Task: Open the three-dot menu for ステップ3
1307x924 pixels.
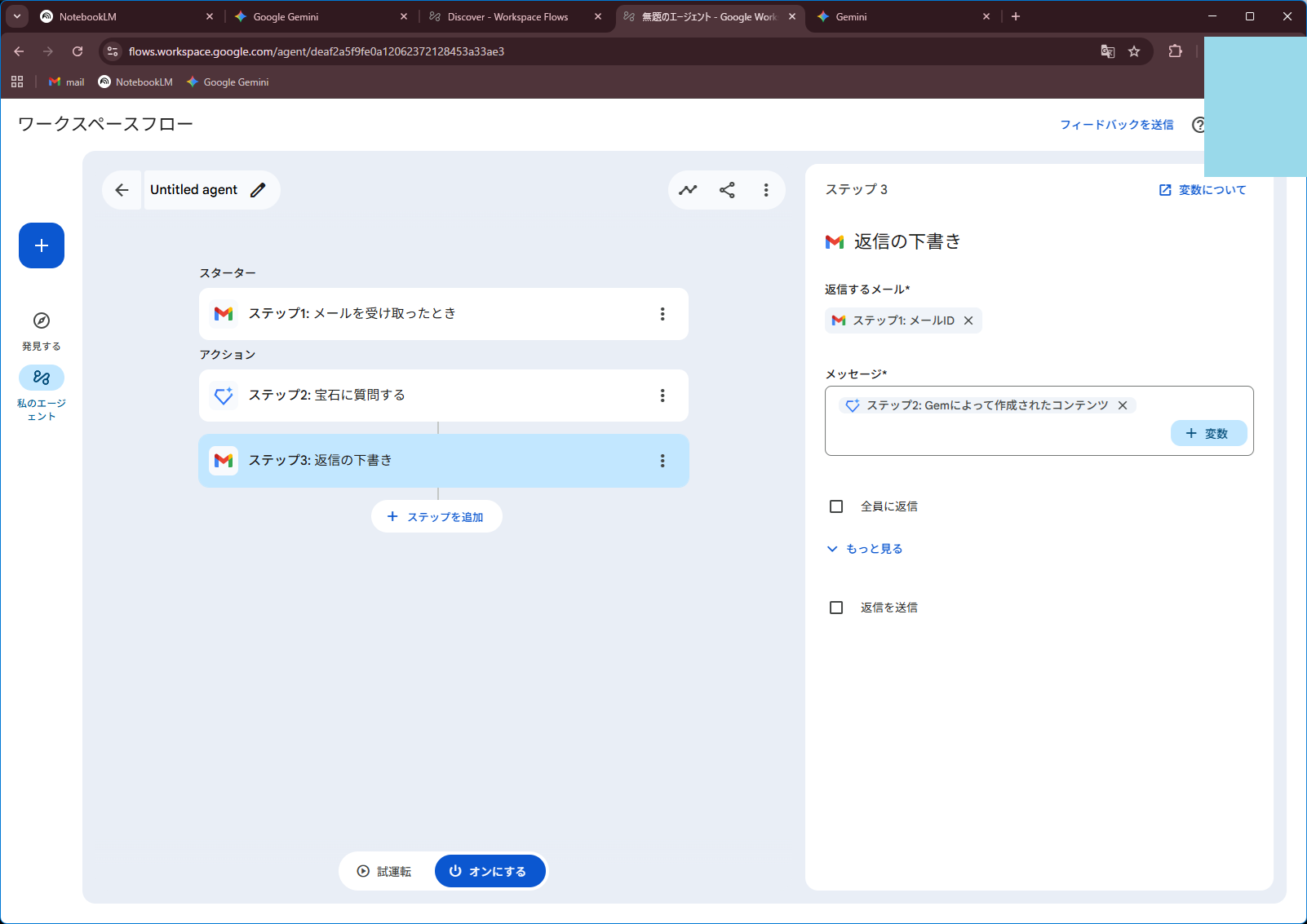Action: [662, 461]
